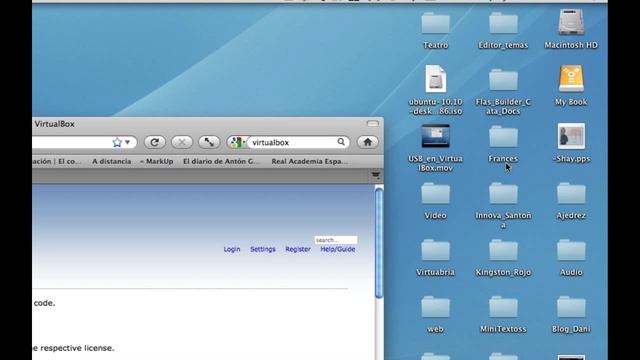Click the search magnifier in browser

[341, 142]
